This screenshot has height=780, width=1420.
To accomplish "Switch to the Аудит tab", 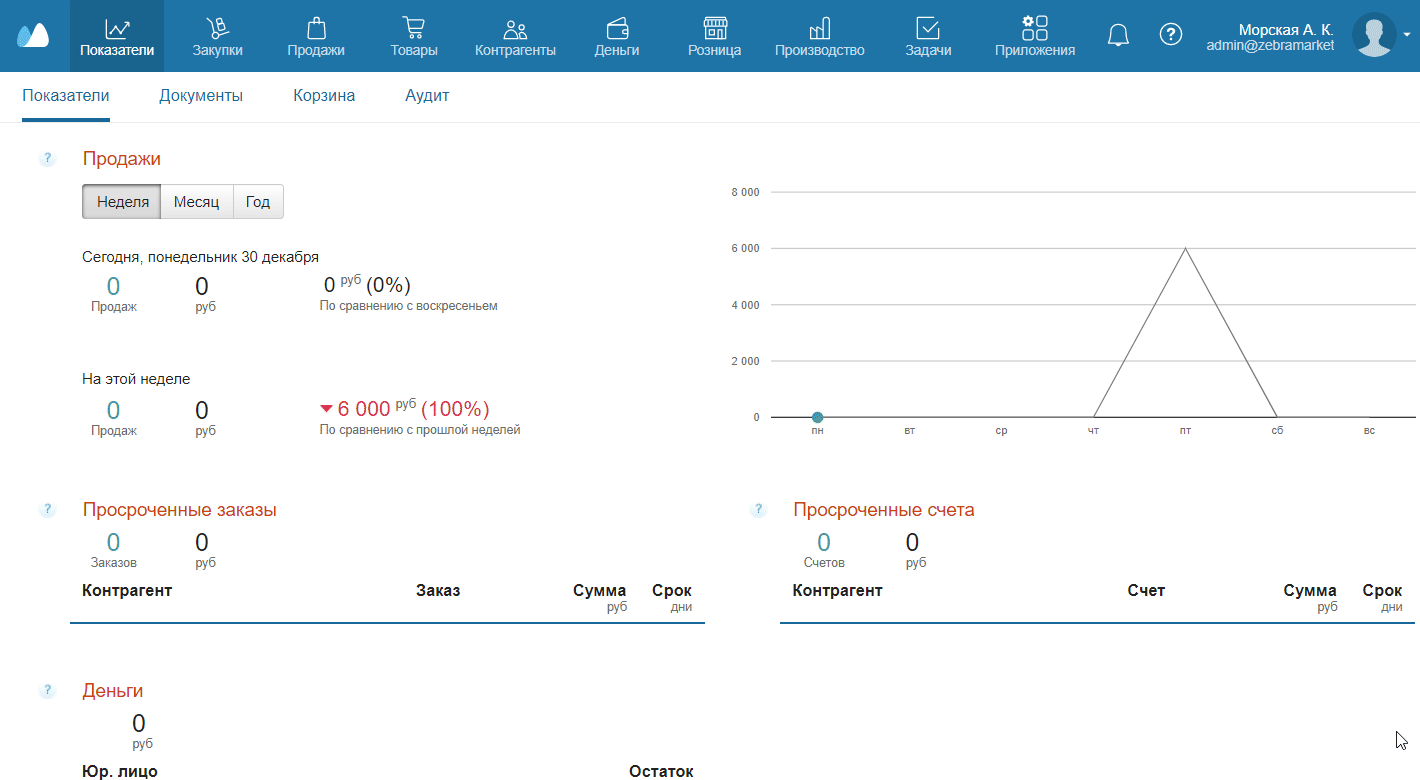I will tap(427, 96).
